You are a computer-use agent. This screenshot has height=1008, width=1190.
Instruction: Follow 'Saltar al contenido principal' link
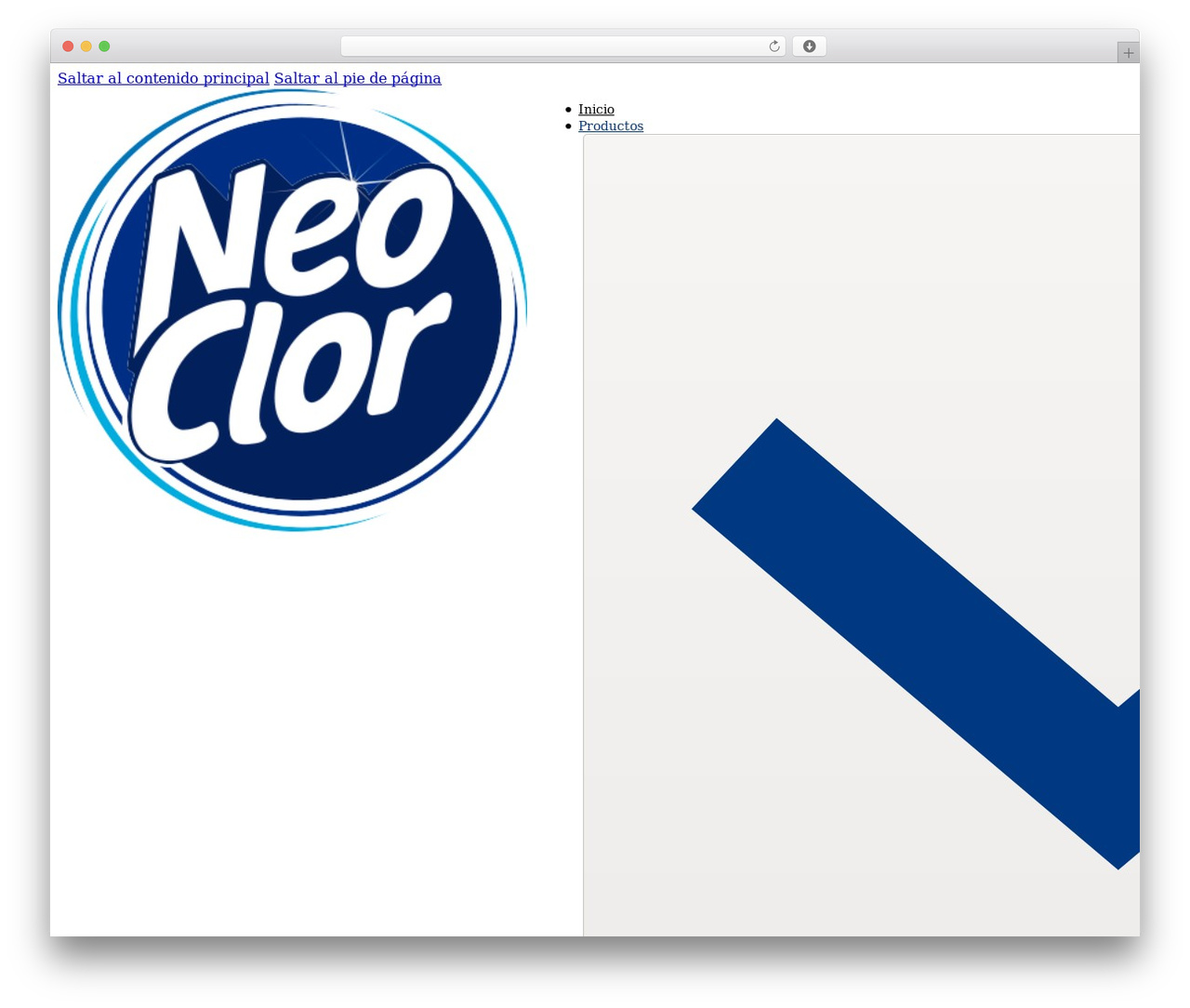coord(164,78)
